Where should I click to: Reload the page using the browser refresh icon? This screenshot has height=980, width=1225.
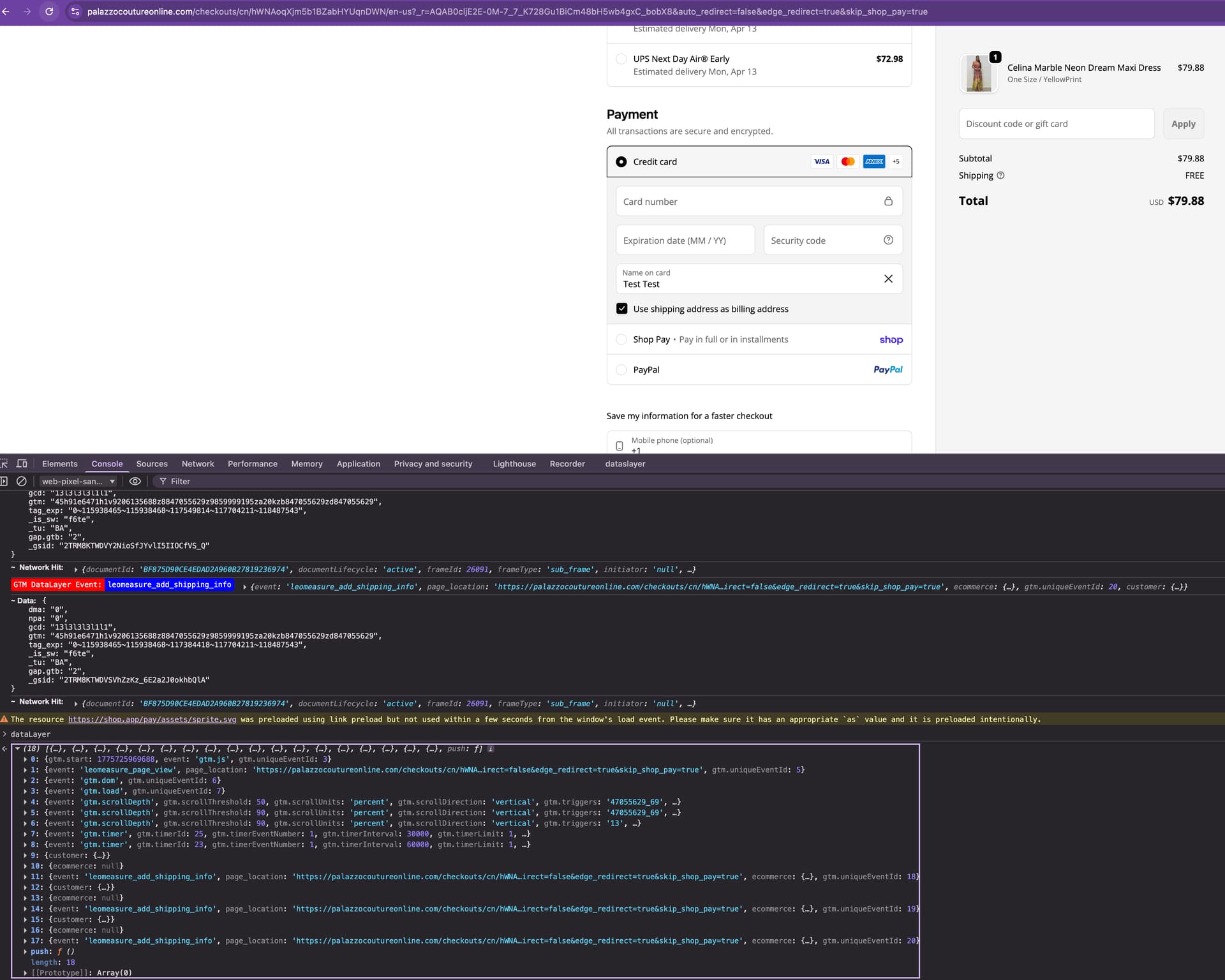pos(49,11)
